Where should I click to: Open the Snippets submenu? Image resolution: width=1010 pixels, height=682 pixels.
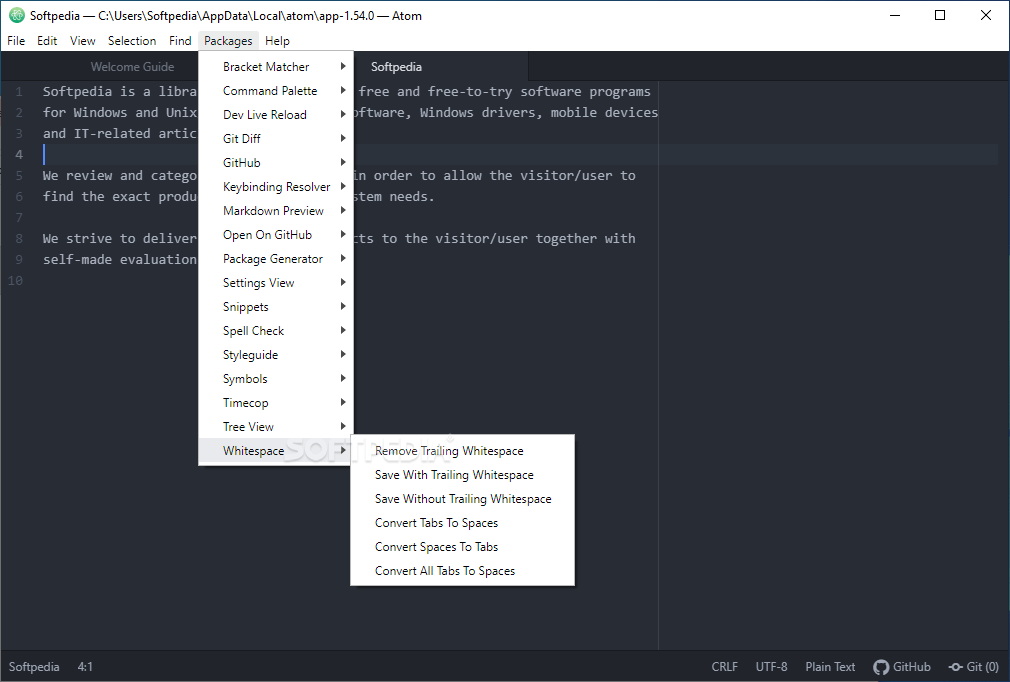[x=276, y=307]
